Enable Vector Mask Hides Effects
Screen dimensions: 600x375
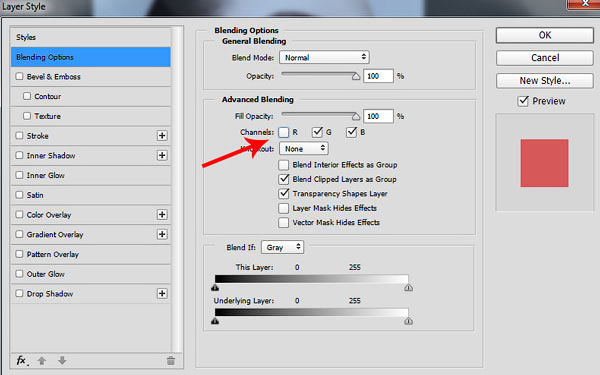click(284, 223)
